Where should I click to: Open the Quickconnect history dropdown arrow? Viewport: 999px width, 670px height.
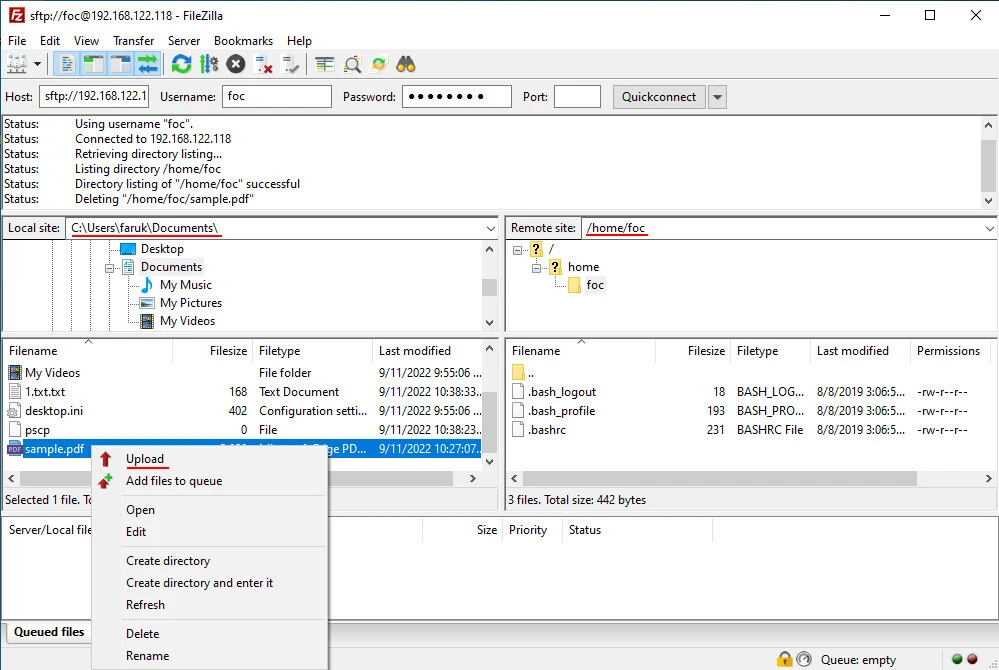click(717, 97)
